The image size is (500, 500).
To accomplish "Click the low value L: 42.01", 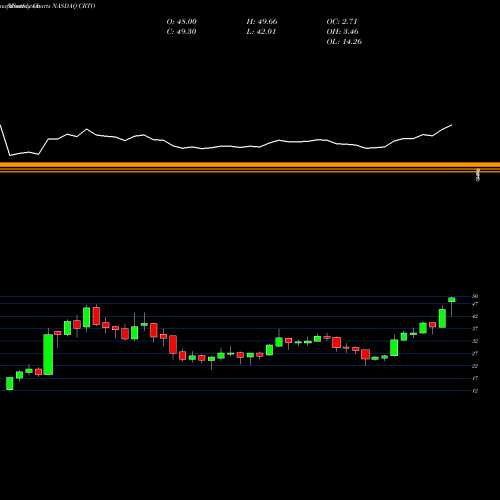I will (261, 32).
